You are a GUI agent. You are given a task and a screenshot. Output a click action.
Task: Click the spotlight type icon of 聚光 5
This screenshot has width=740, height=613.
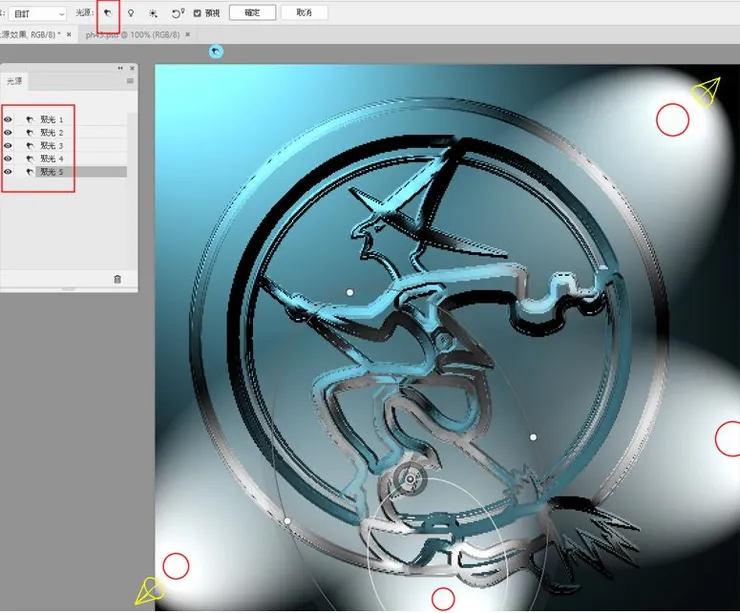(30, 172)
